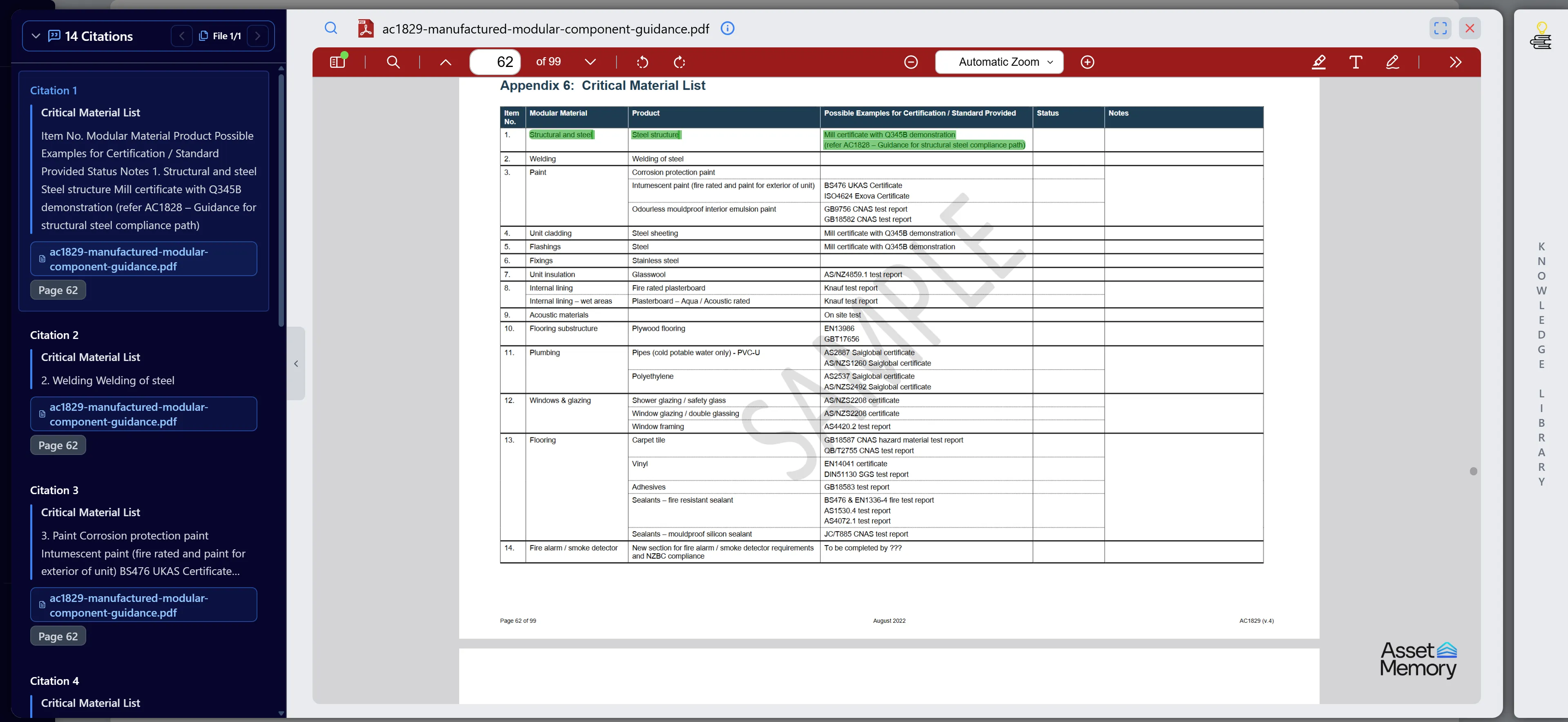Open more tools double chevron

pos(1455,62)
